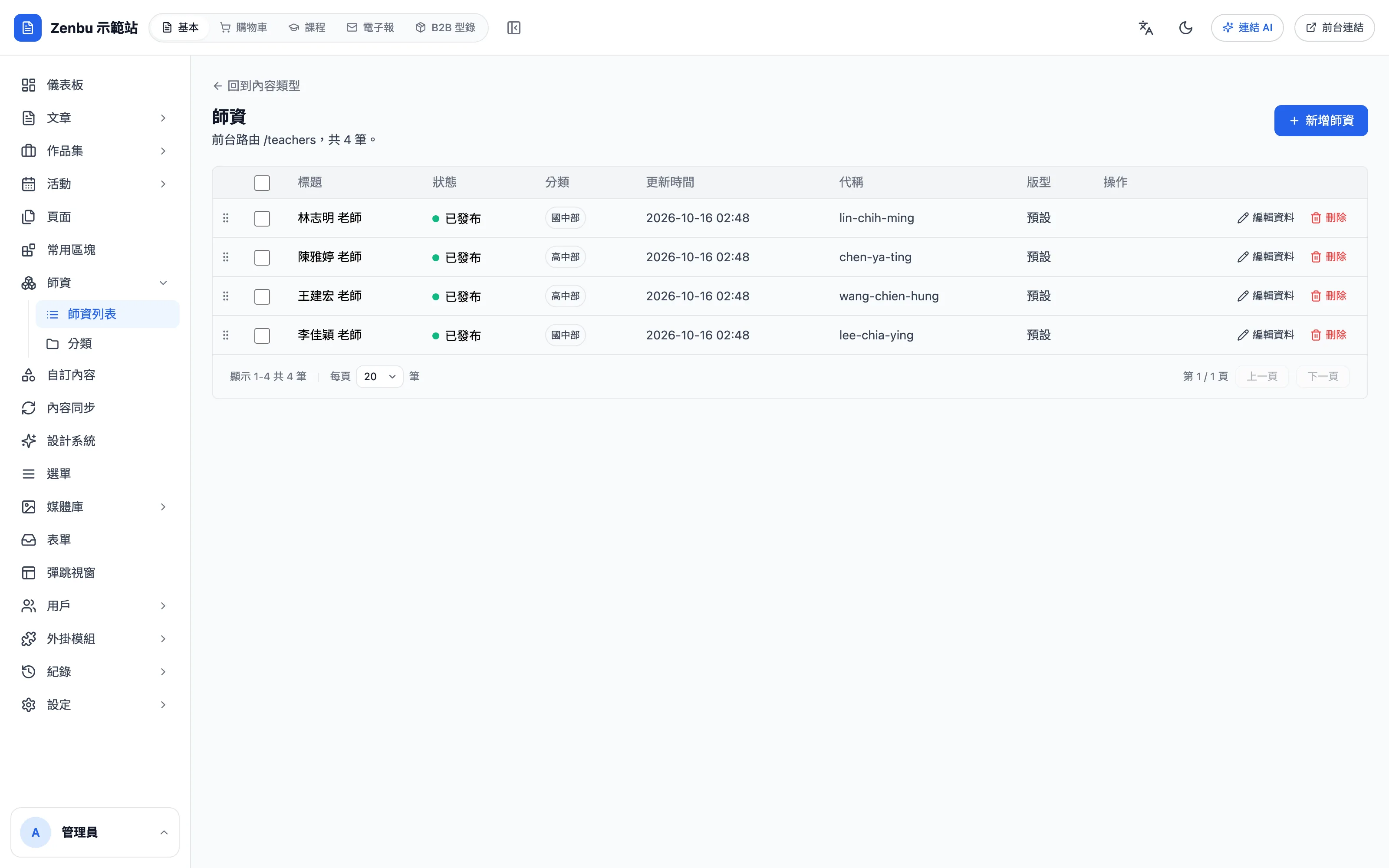Check the 林志明 老師 row checkbox
1389x868 pixels.
pos(262,218)
